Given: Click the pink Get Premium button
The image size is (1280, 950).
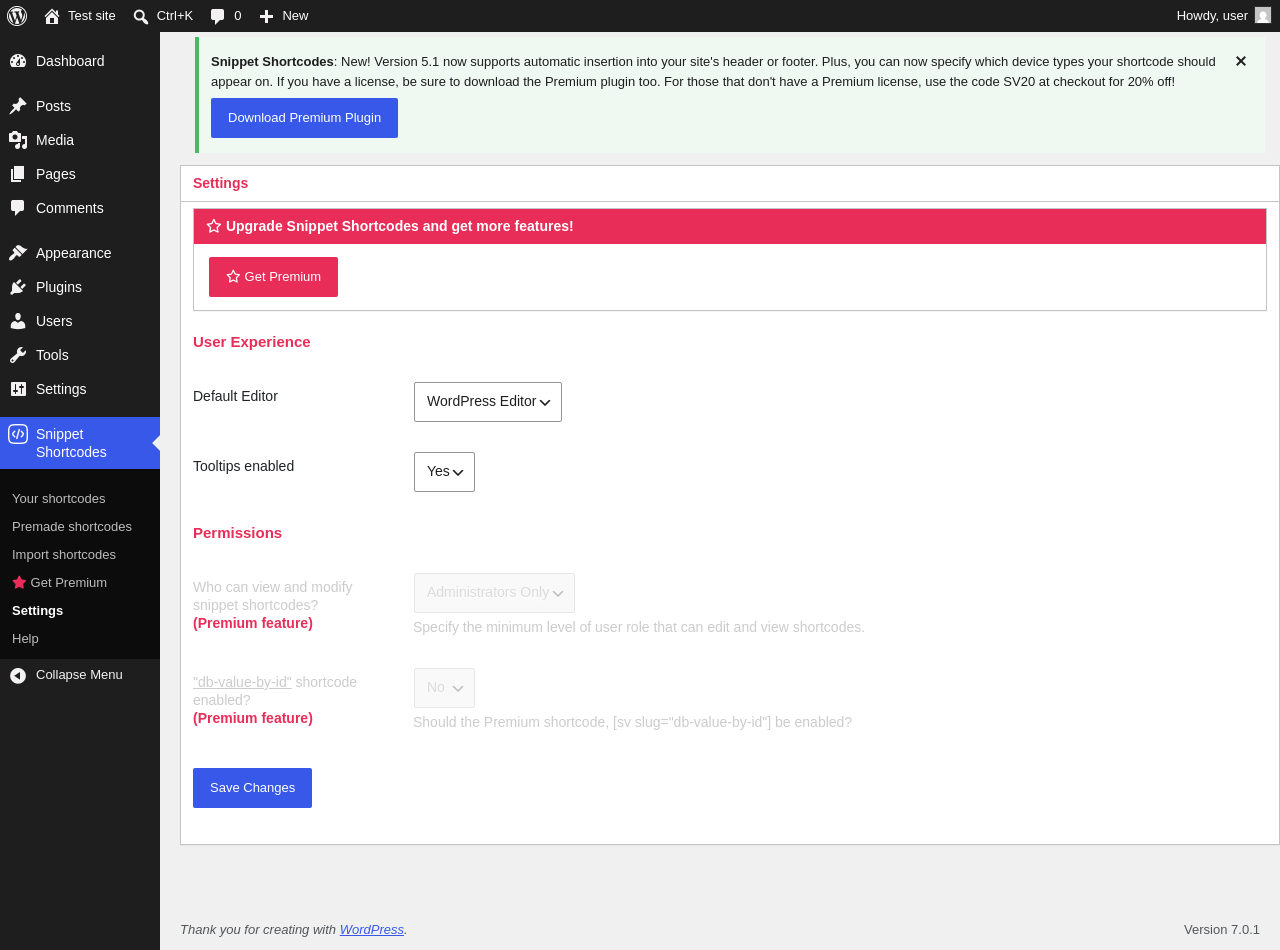Looking at the screenshot, I should (273, 277).
